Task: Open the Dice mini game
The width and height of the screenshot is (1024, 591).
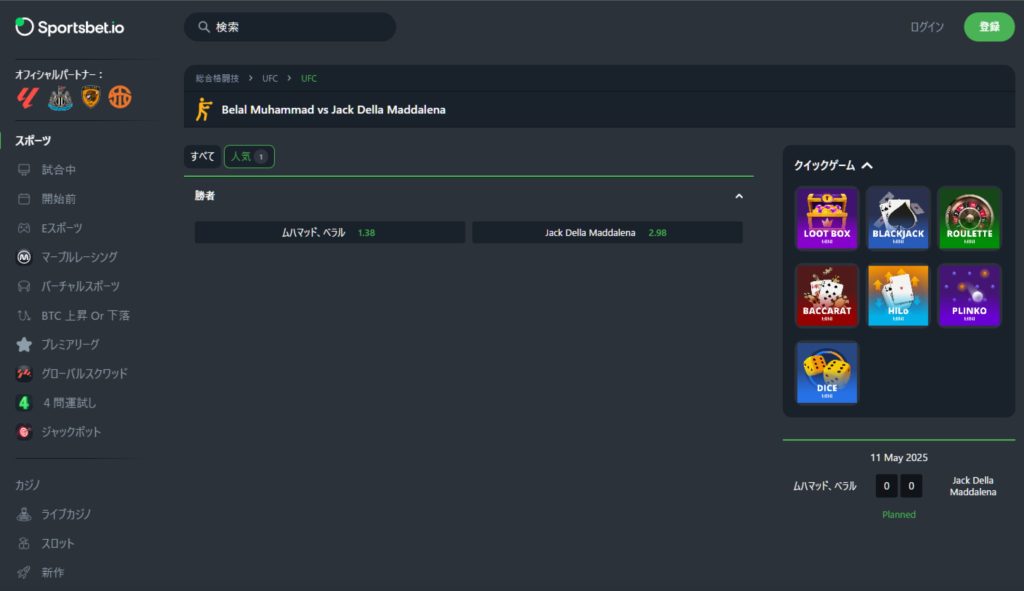Action: (827, 372)
